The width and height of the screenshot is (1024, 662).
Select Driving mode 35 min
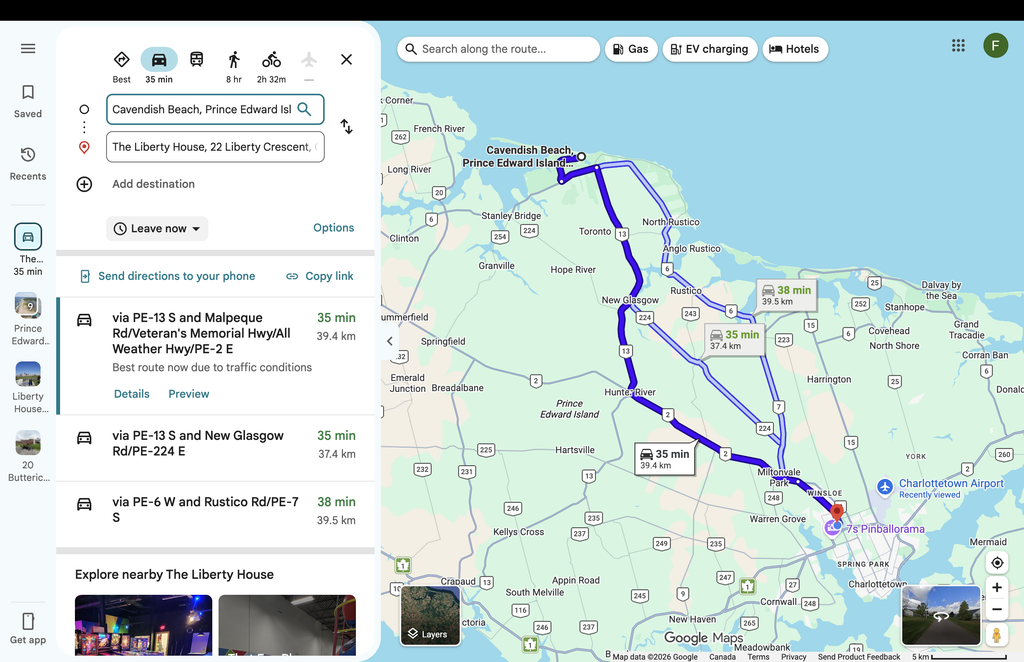159,66
